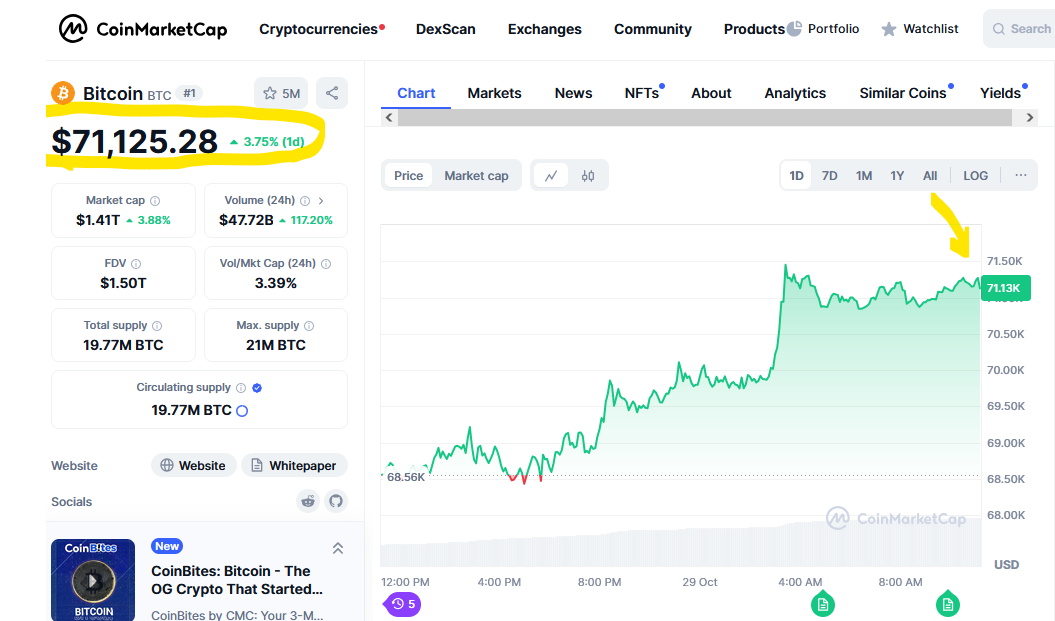Click the 68.56K opening price label
The image size is (1055, 621).
pos(406,477)
